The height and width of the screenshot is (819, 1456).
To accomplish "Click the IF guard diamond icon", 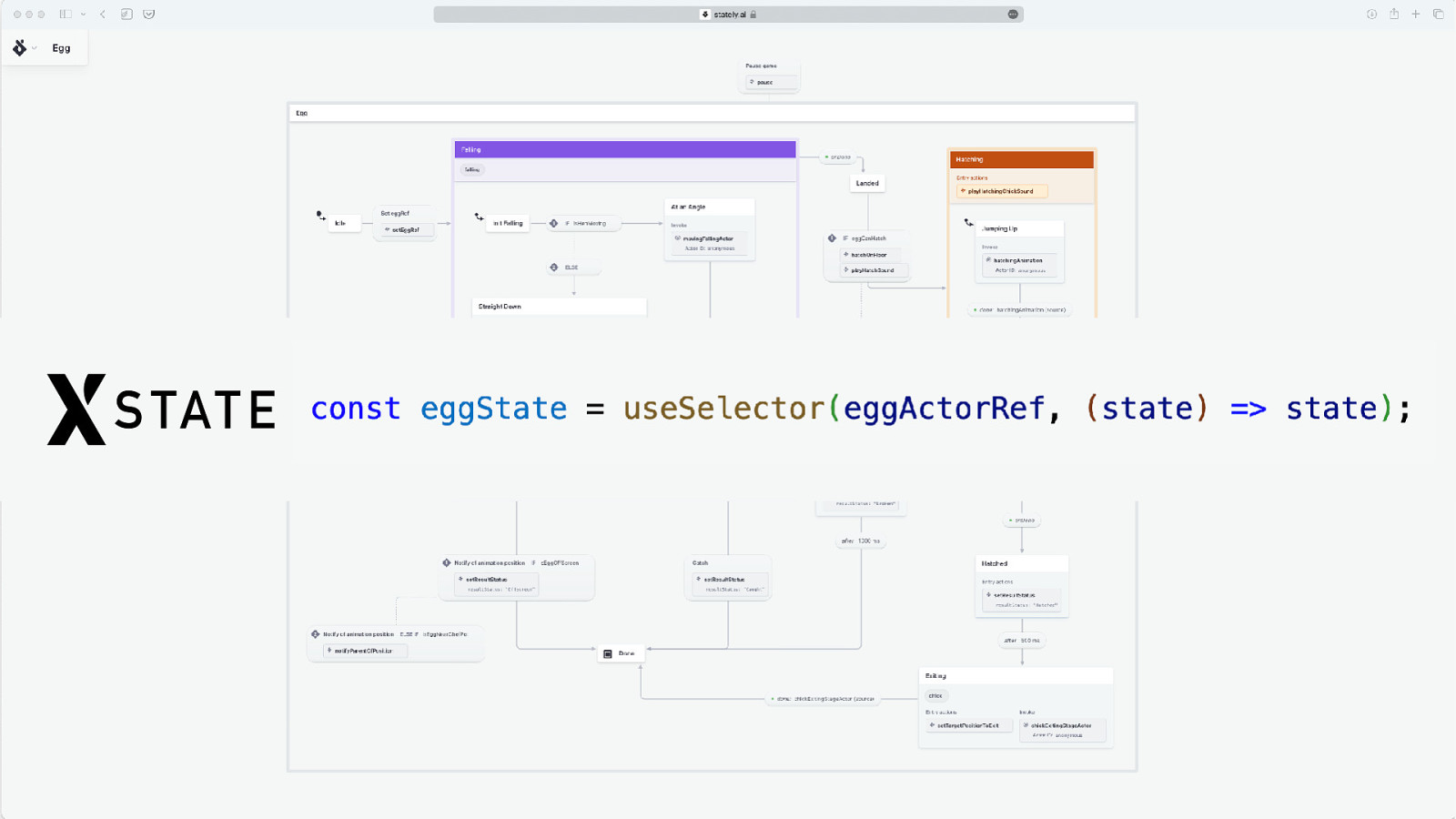I will [x=554, y=223].
